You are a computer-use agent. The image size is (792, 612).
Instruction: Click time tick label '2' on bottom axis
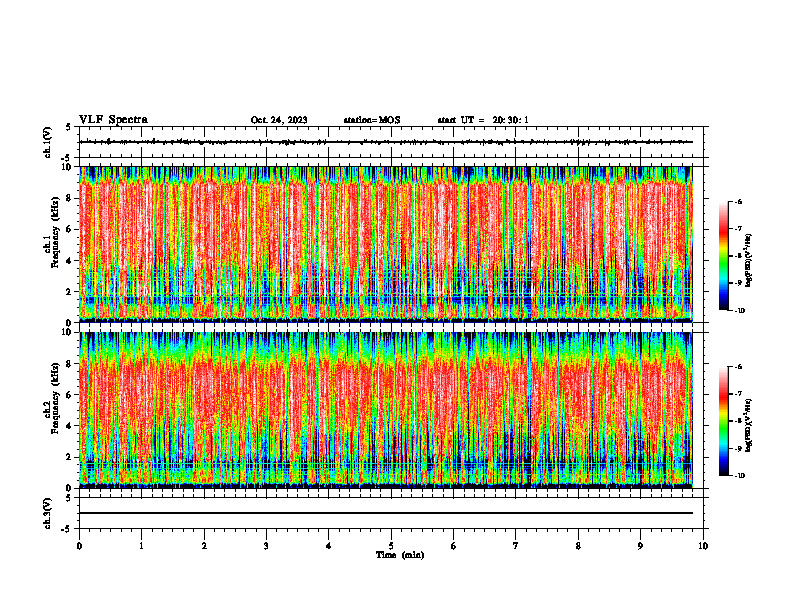(x=204, y=546)
